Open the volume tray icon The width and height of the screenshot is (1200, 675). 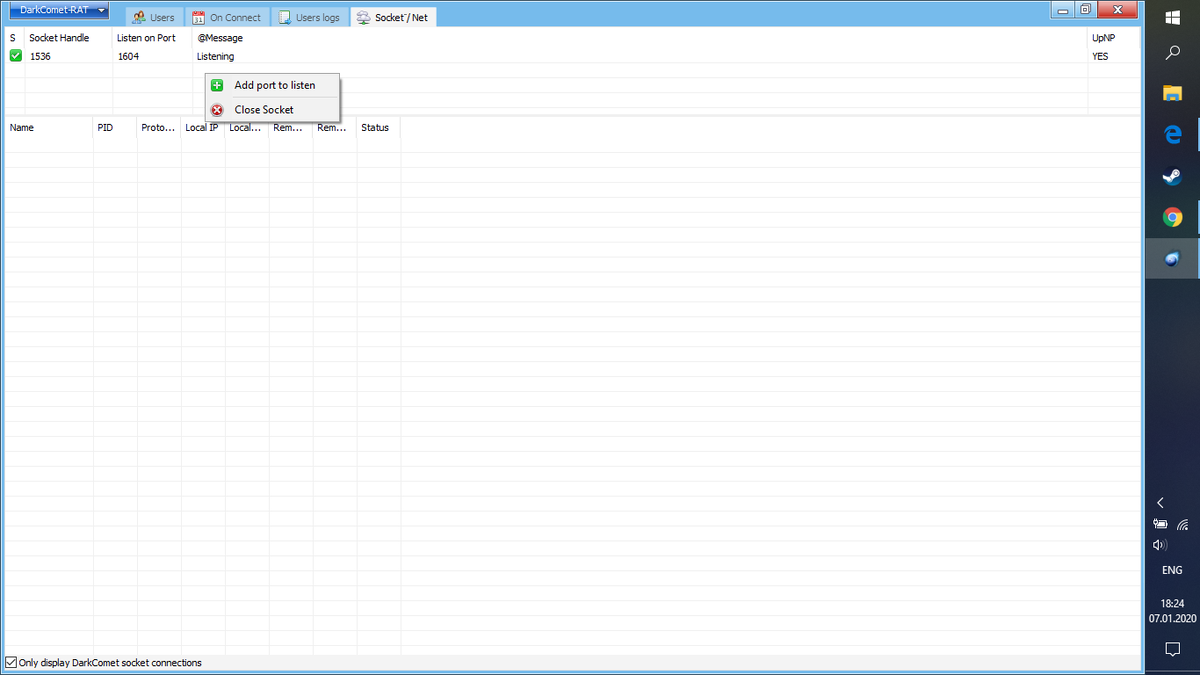point(1161,545)
